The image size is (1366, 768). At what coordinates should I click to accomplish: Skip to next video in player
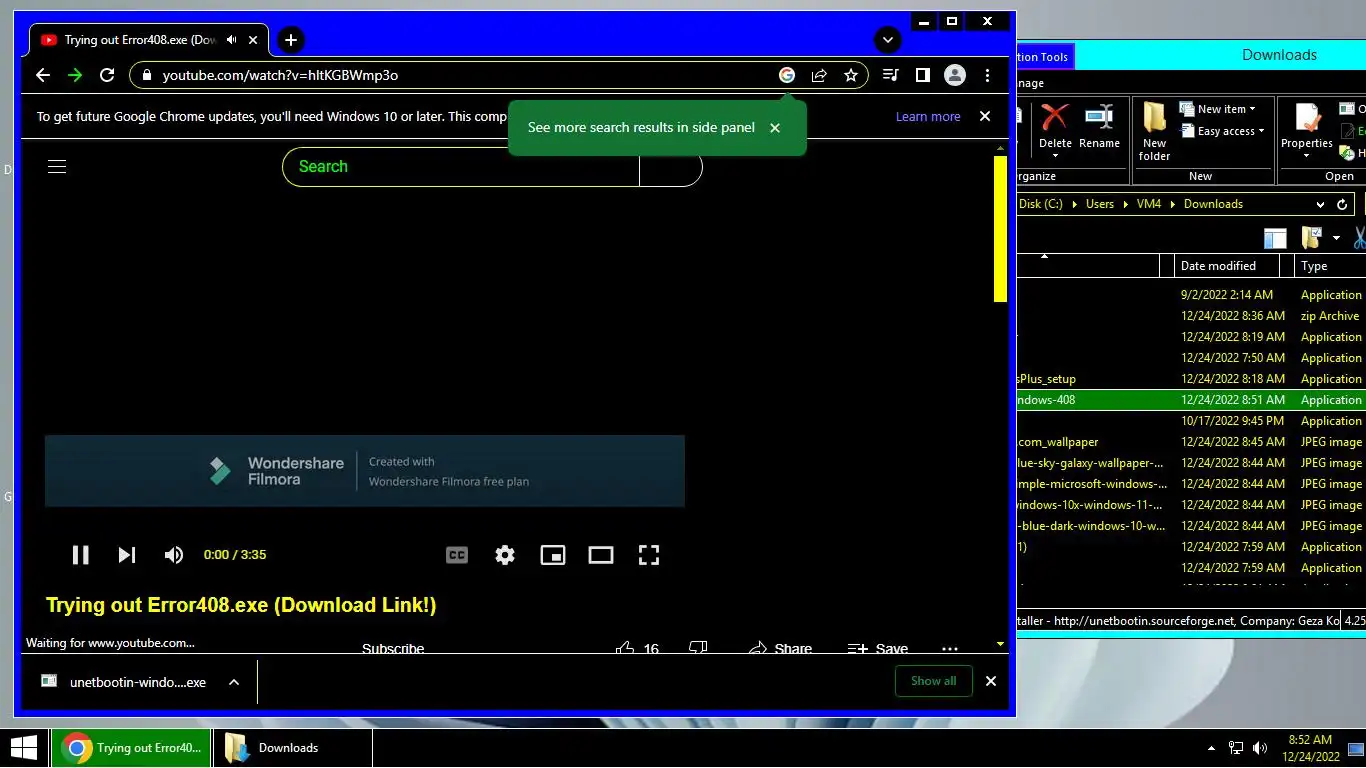click(x=127, y=555)
